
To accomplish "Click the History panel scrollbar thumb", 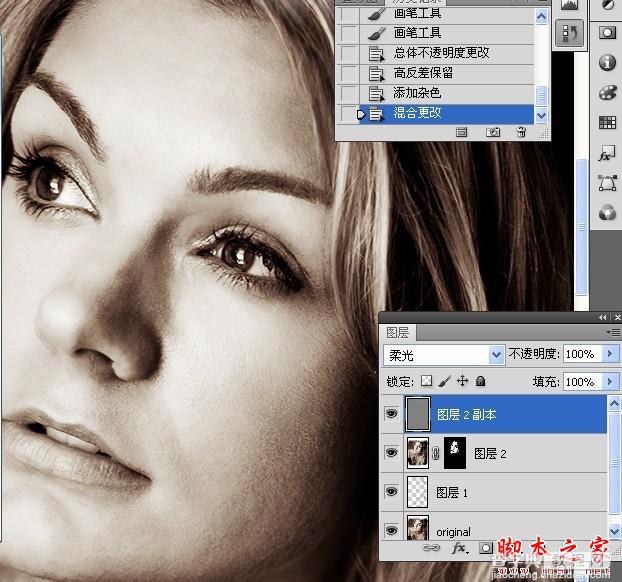I will [x=541, y=95].
